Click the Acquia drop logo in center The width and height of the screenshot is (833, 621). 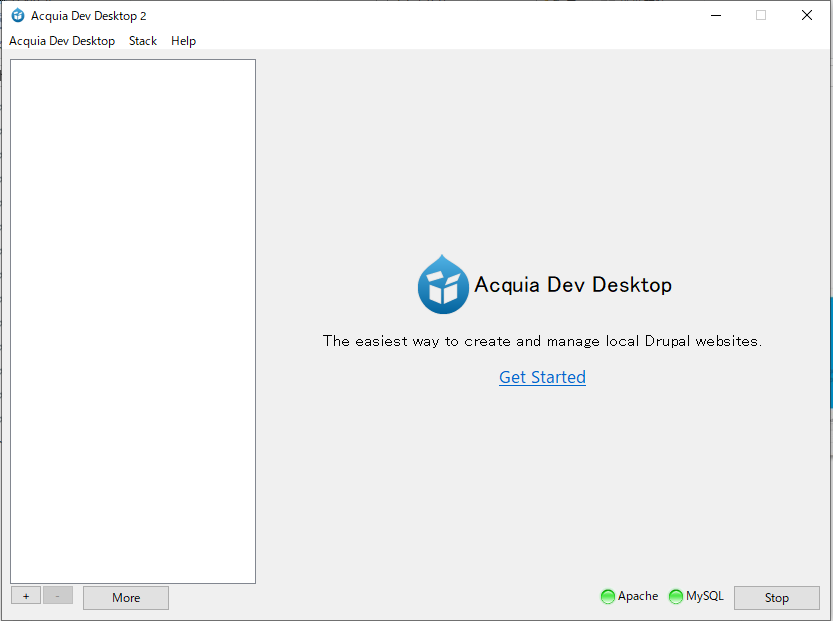(x=443, y=285)
